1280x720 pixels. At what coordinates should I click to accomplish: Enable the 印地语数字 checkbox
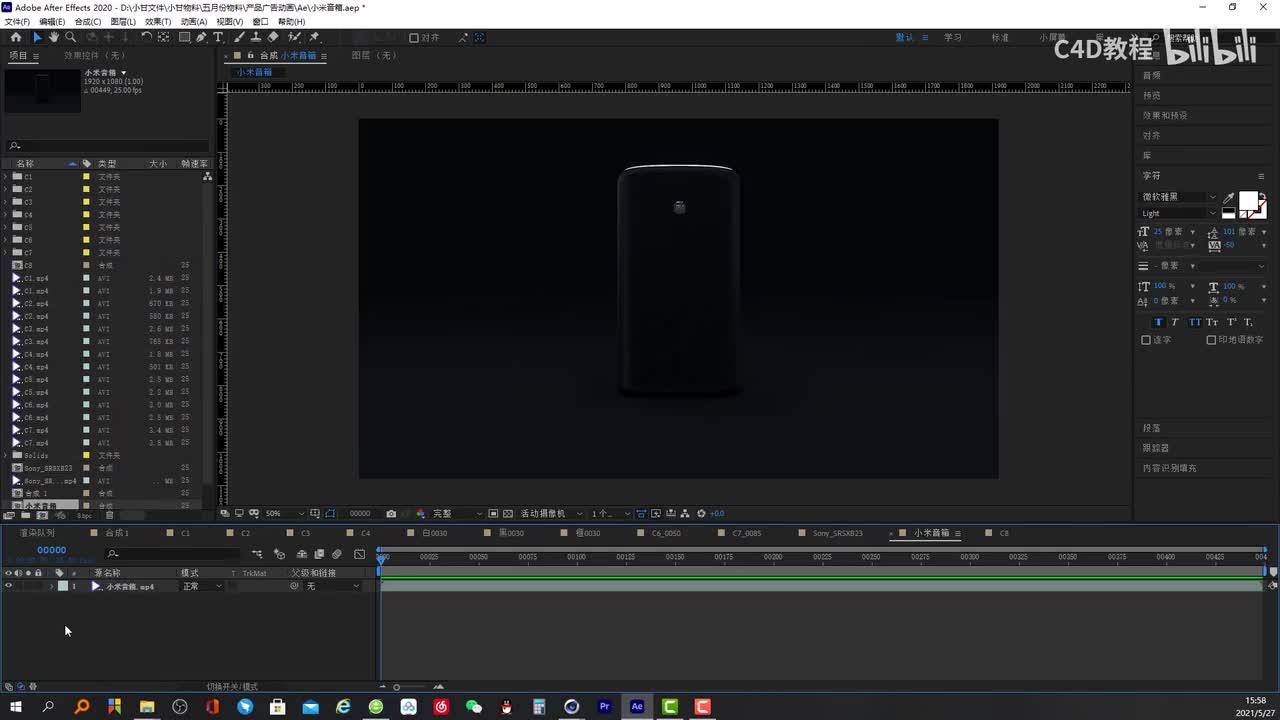1211,340
